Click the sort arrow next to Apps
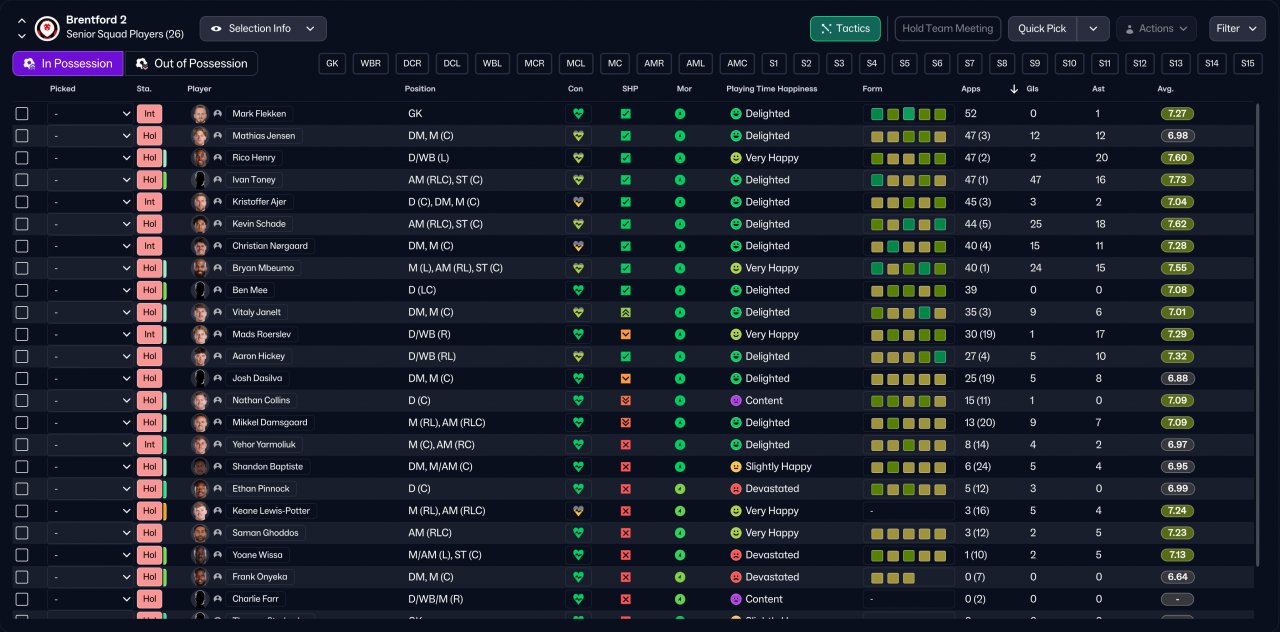This screenshot has height=632, width=1280. pyautogui.click(x=1014, y=89)
